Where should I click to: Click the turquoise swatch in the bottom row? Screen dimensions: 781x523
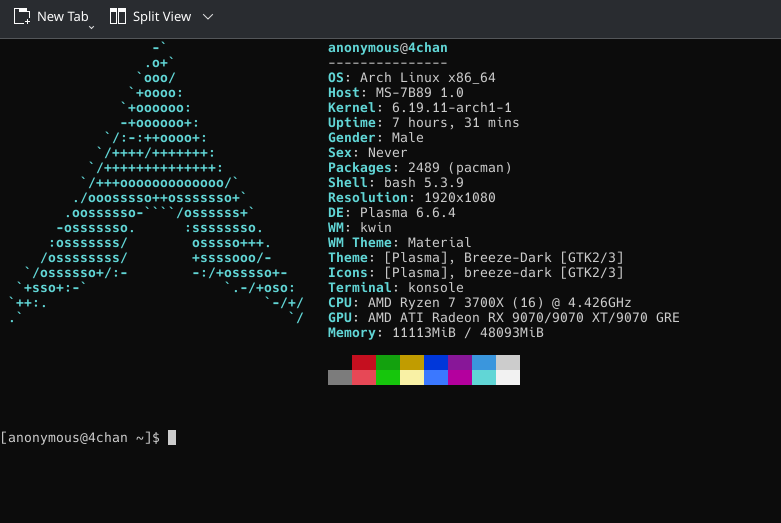[x=484, y=377]
